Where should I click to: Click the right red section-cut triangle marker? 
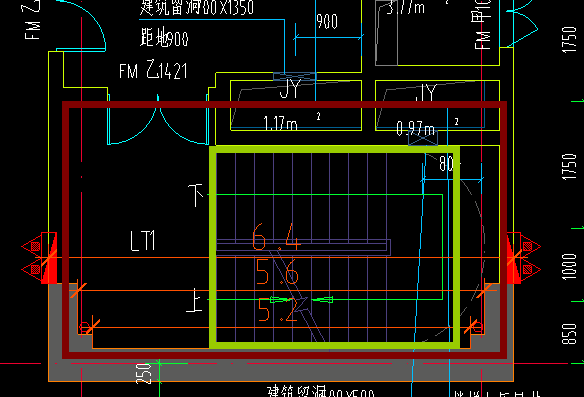click(523, 258)
